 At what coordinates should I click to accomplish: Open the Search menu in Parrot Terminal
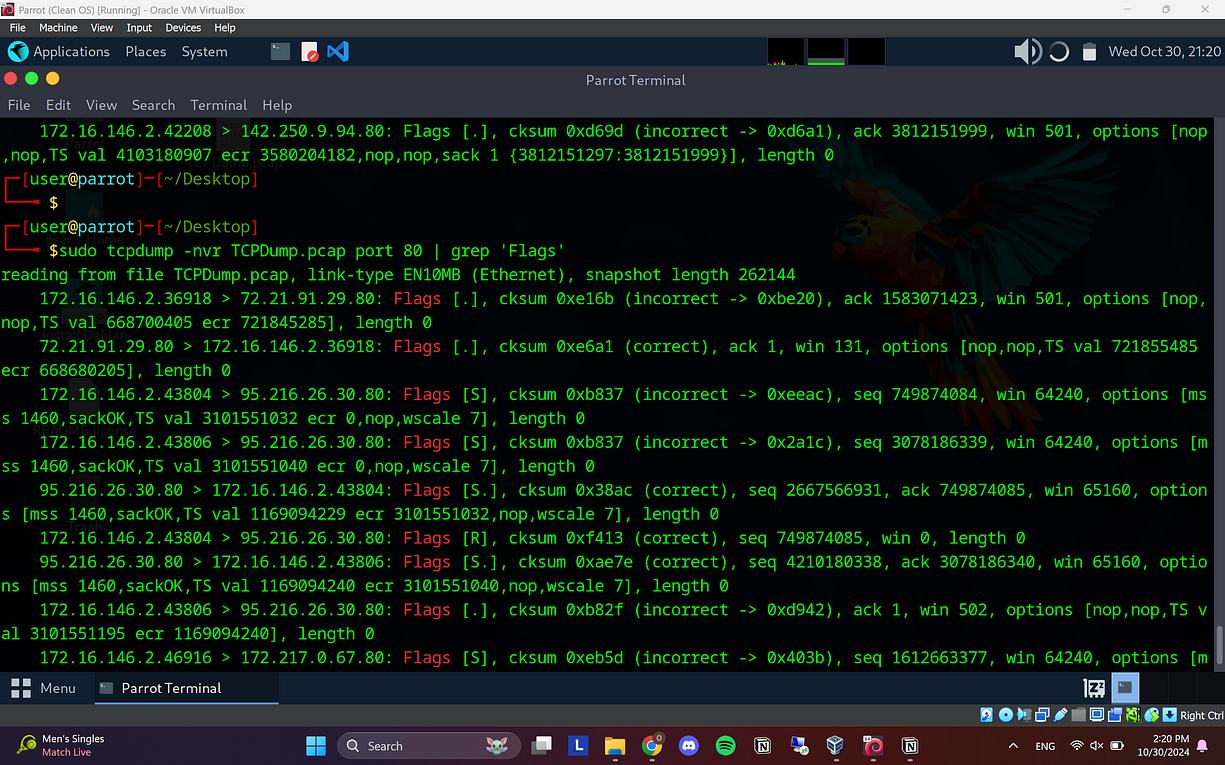coord(153,104)
